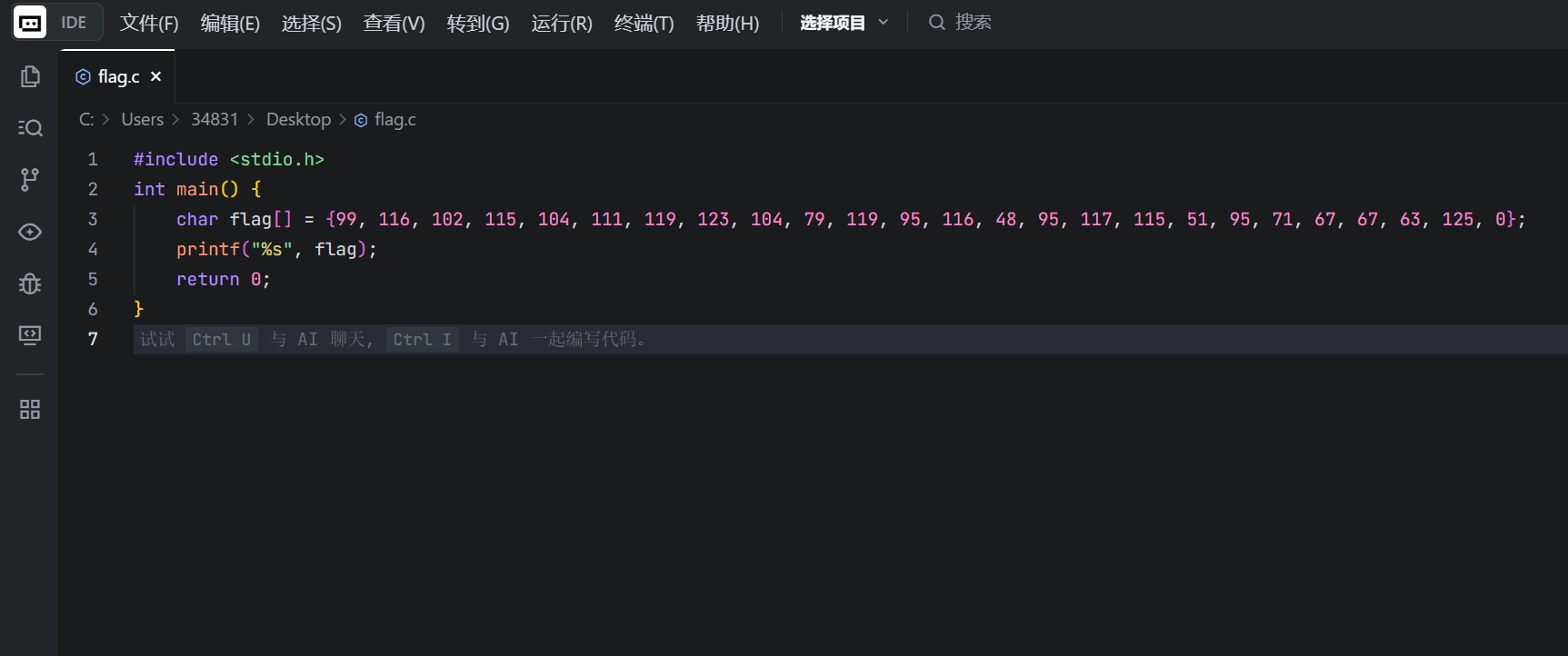
Task: Open the extensions grid icon
Action: (x=30, y=410)
